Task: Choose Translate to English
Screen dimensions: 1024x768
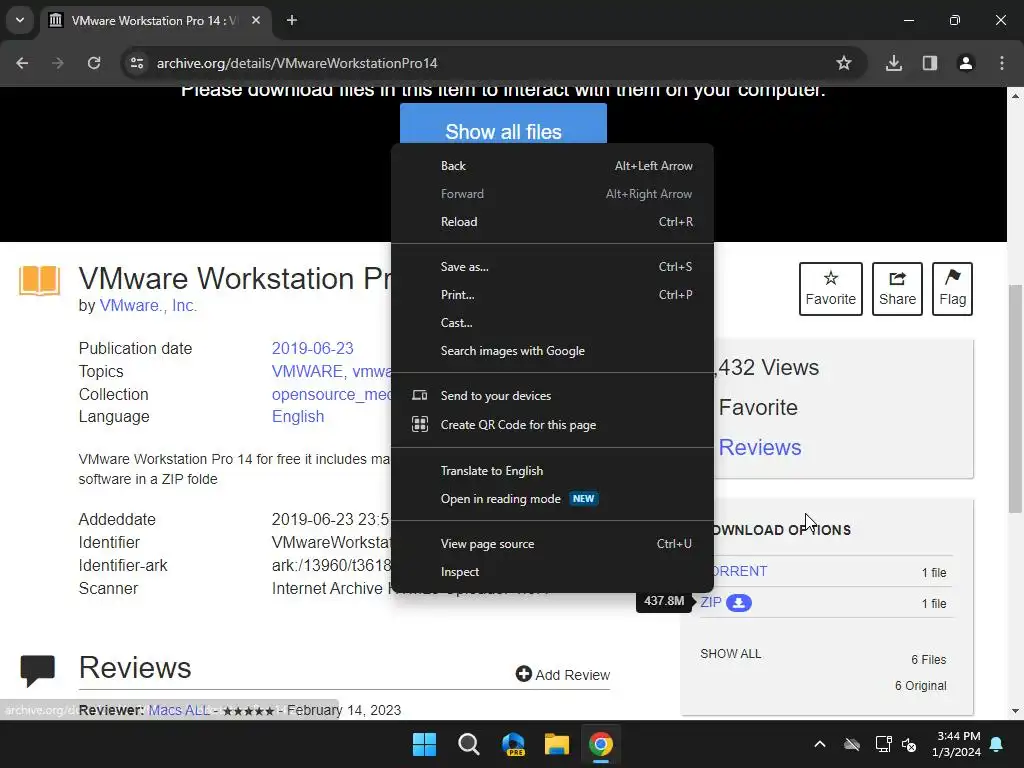Action: click(x=552, y=471)
